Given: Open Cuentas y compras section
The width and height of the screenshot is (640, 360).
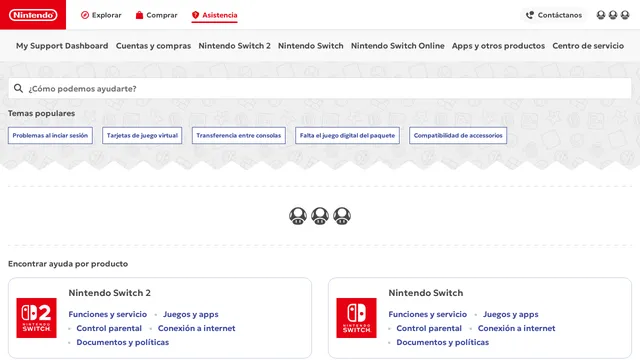Looking at the screenshot, I should 153,46.
